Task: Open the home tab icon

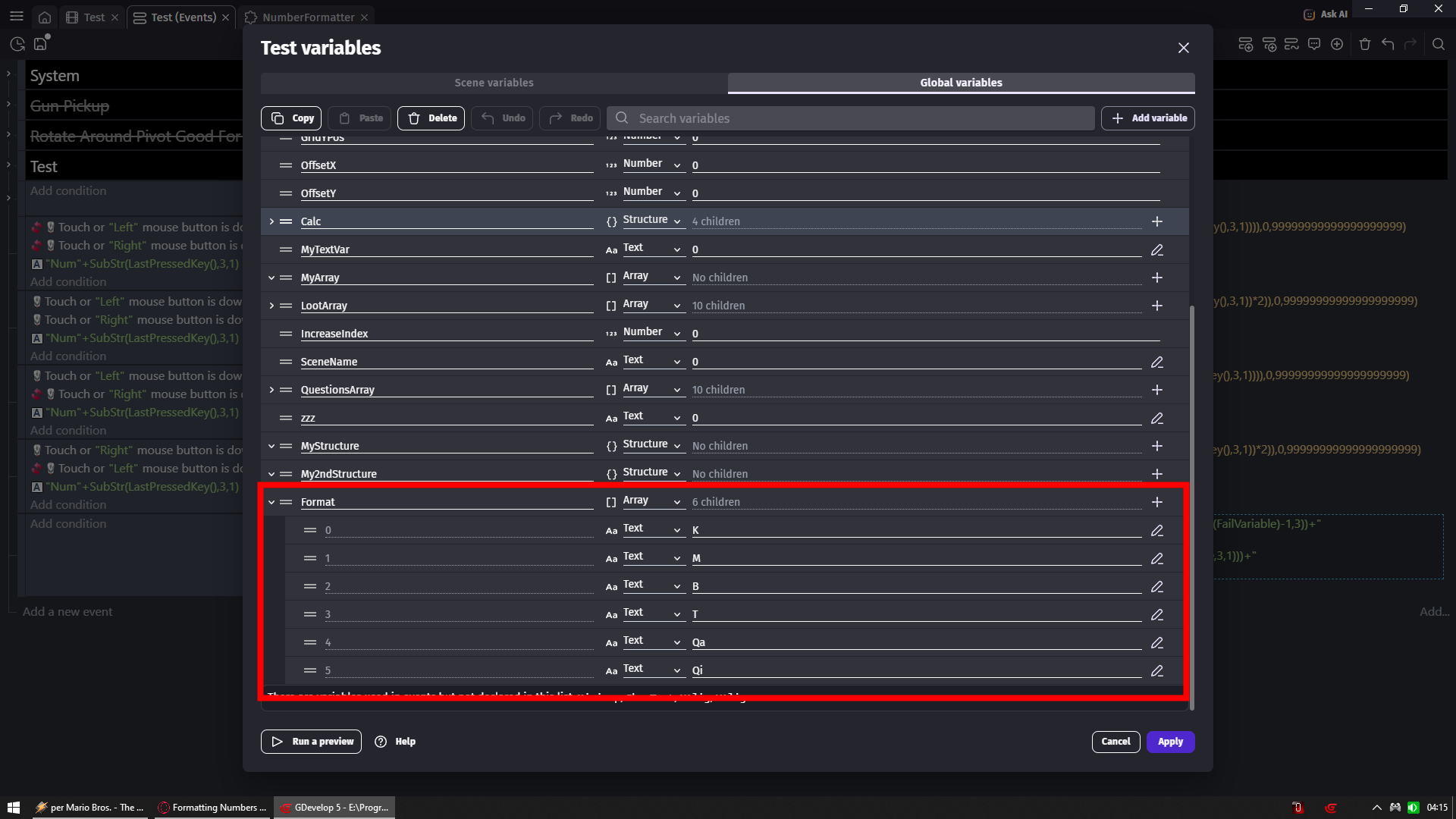Action: (x=45, y=17)
